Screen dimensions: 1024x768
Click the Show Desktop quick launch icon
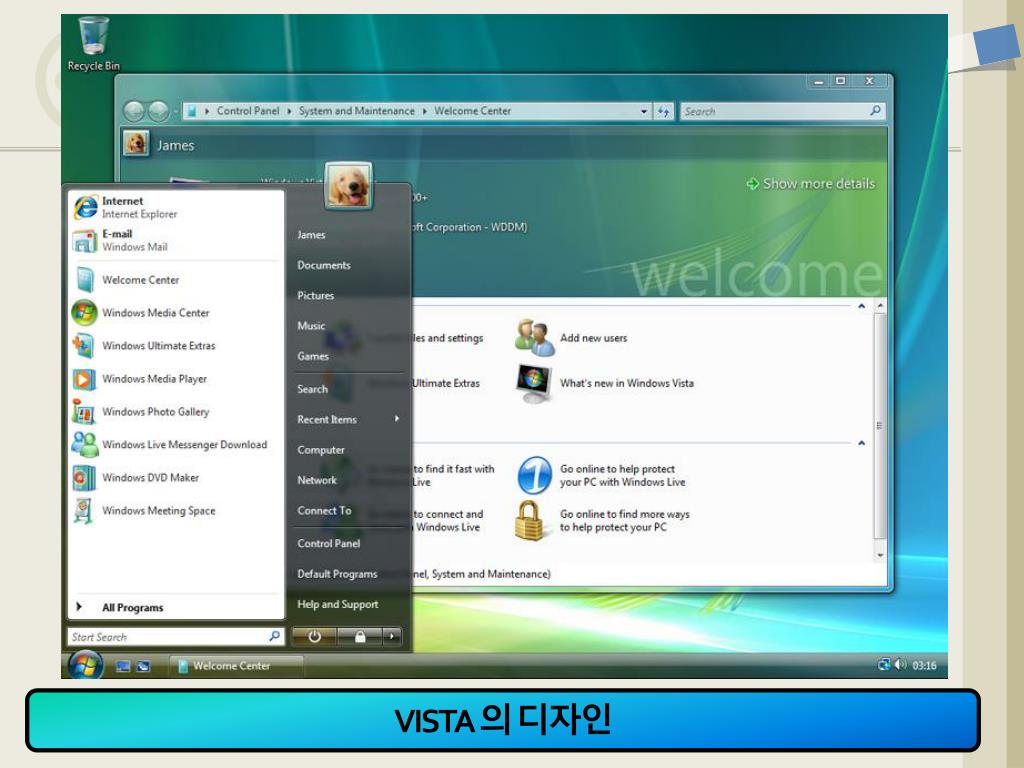[123, 666]
